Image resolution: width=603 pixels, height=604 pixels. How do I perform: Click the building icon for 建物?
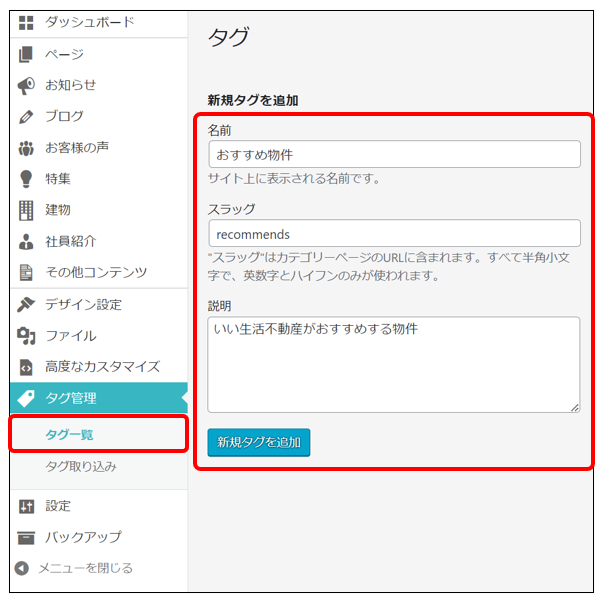[27, 210]
